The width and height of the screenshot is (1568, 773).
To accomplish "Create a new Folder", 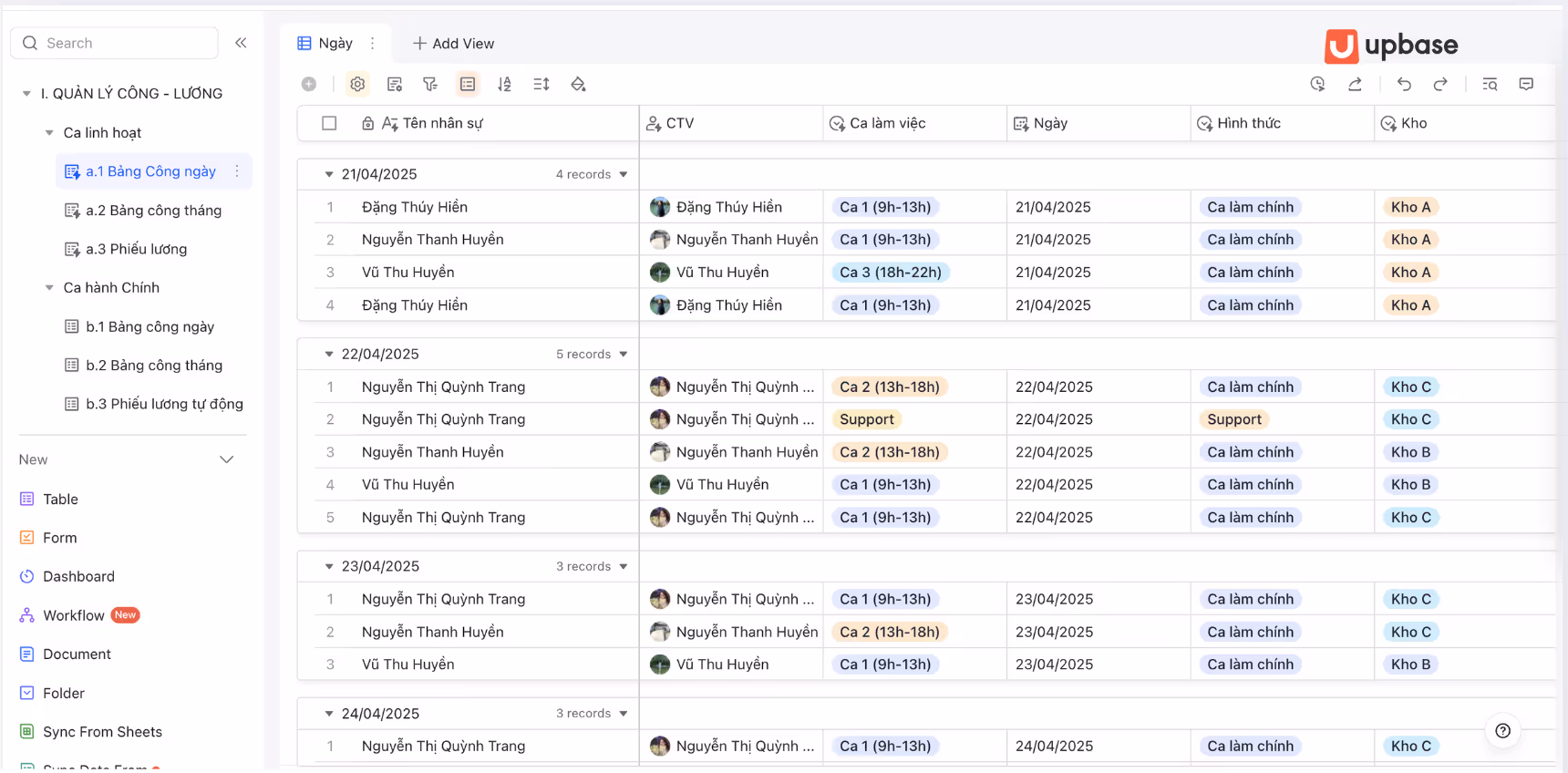I will [63, 693].
